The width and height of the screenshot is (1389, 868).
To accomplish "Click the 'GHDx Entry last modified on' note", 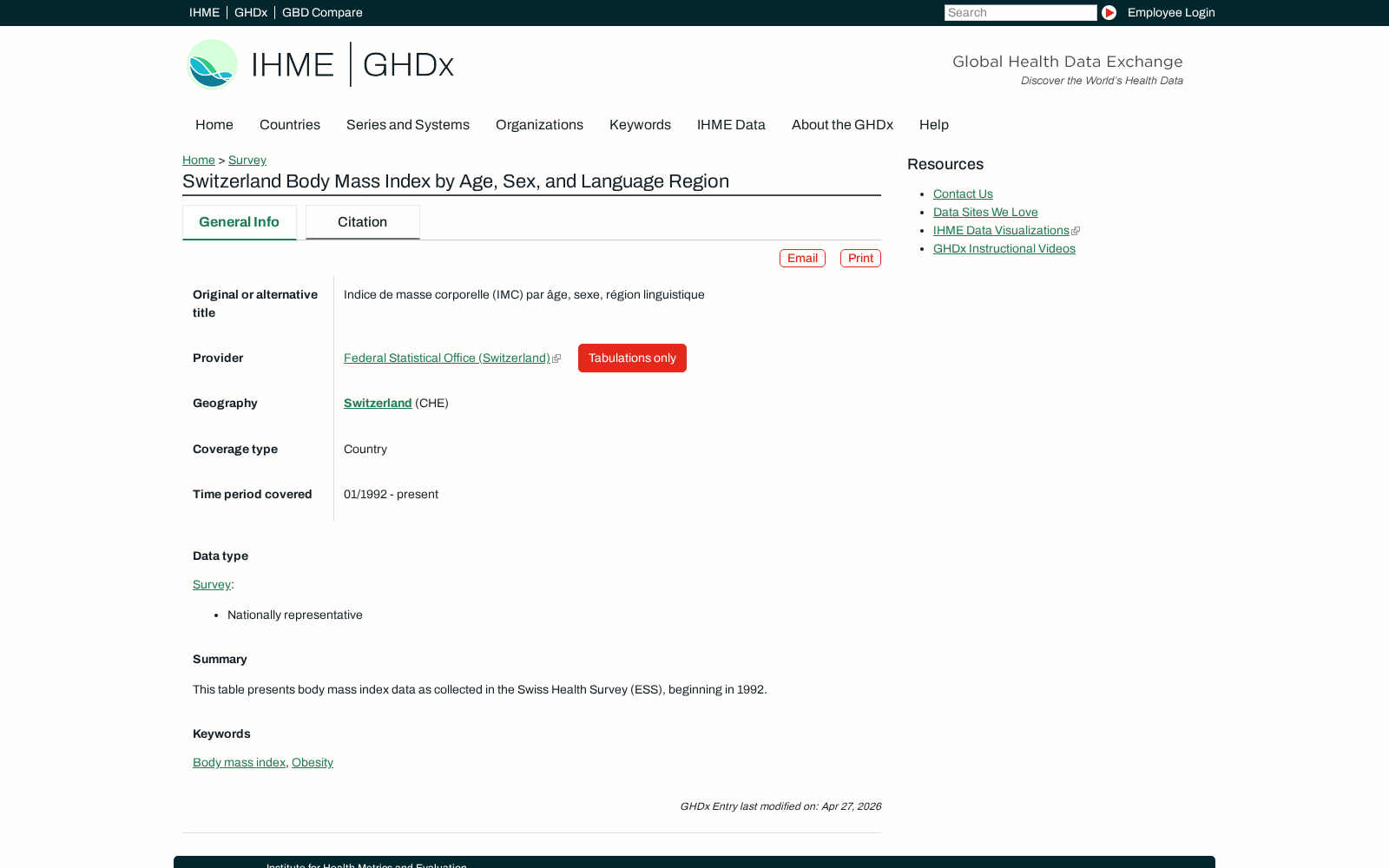I will pyautogui.click(x=780, y=806).
